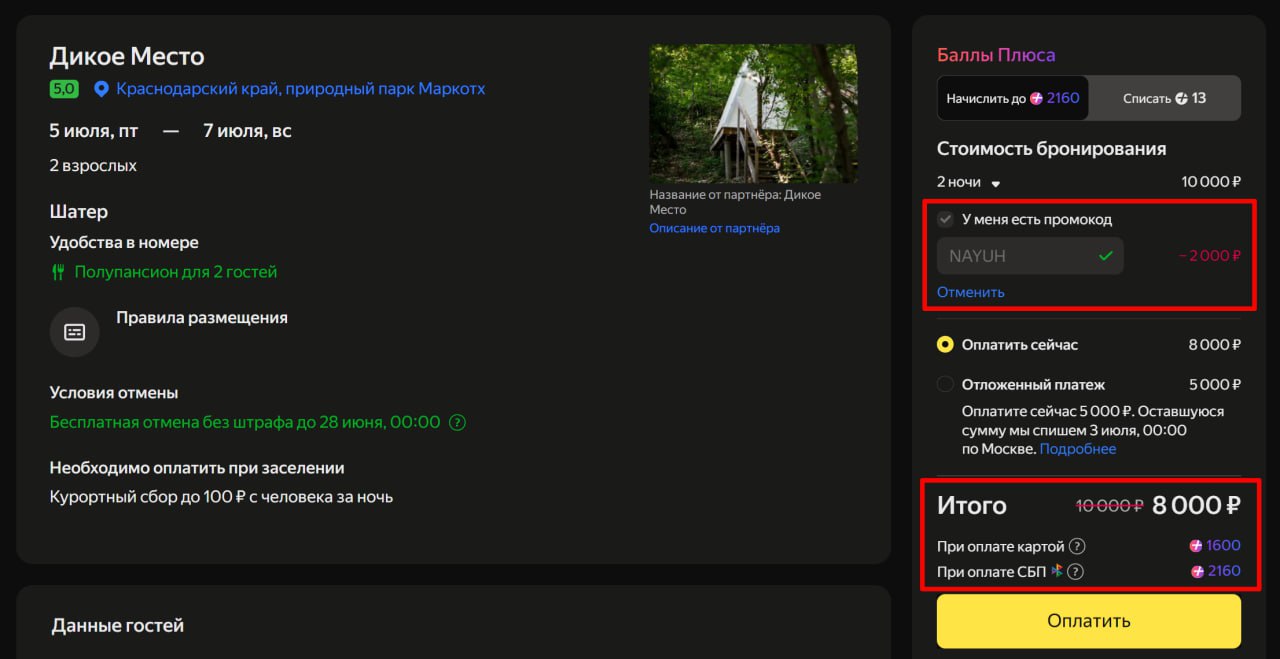The width and height of the screenshot is (1280, 659).
Task: Click help icon beside card payment
Action: point(1077,546)
